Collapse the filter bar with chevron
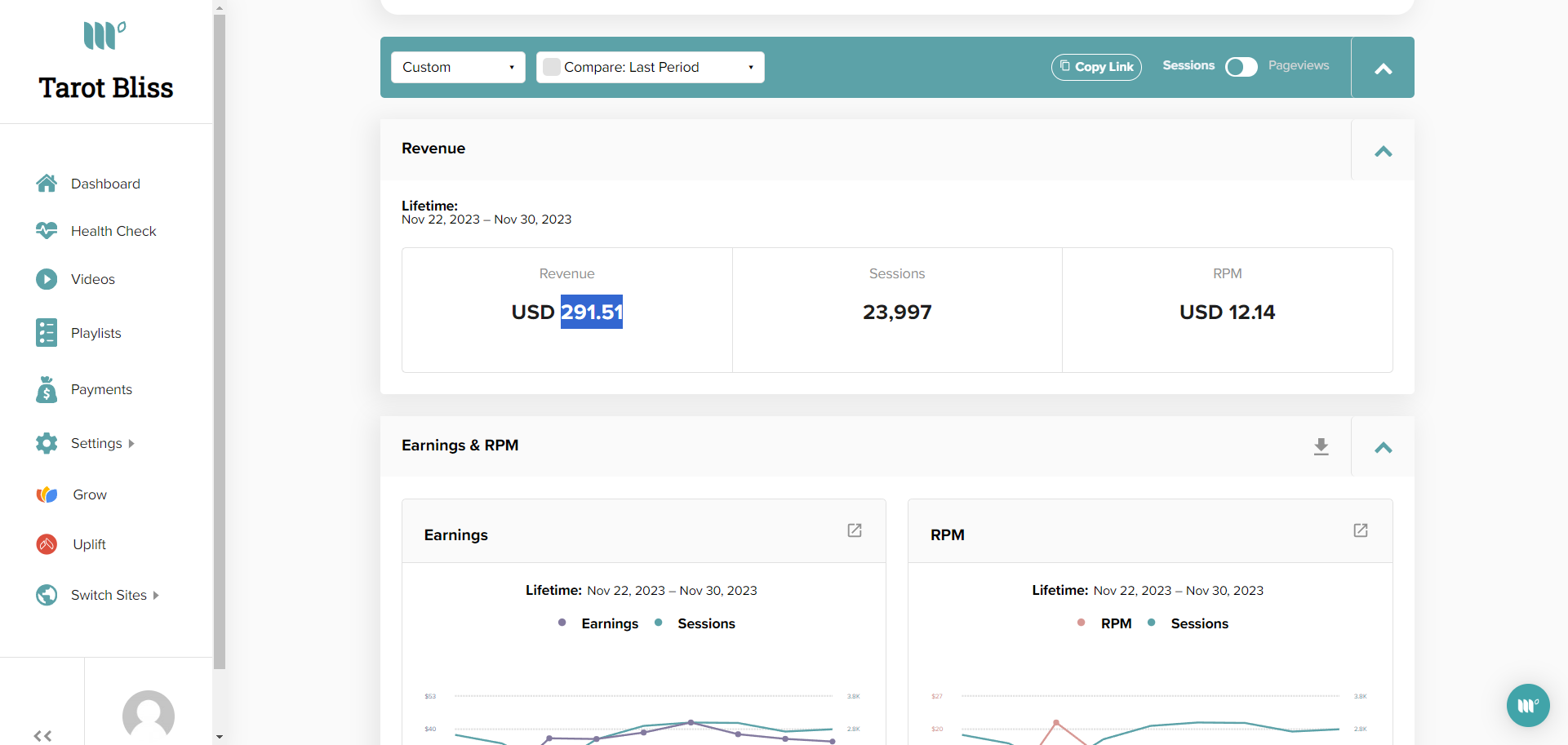The width and height of the screenshot is (1568, 745). click(1383, 69)
